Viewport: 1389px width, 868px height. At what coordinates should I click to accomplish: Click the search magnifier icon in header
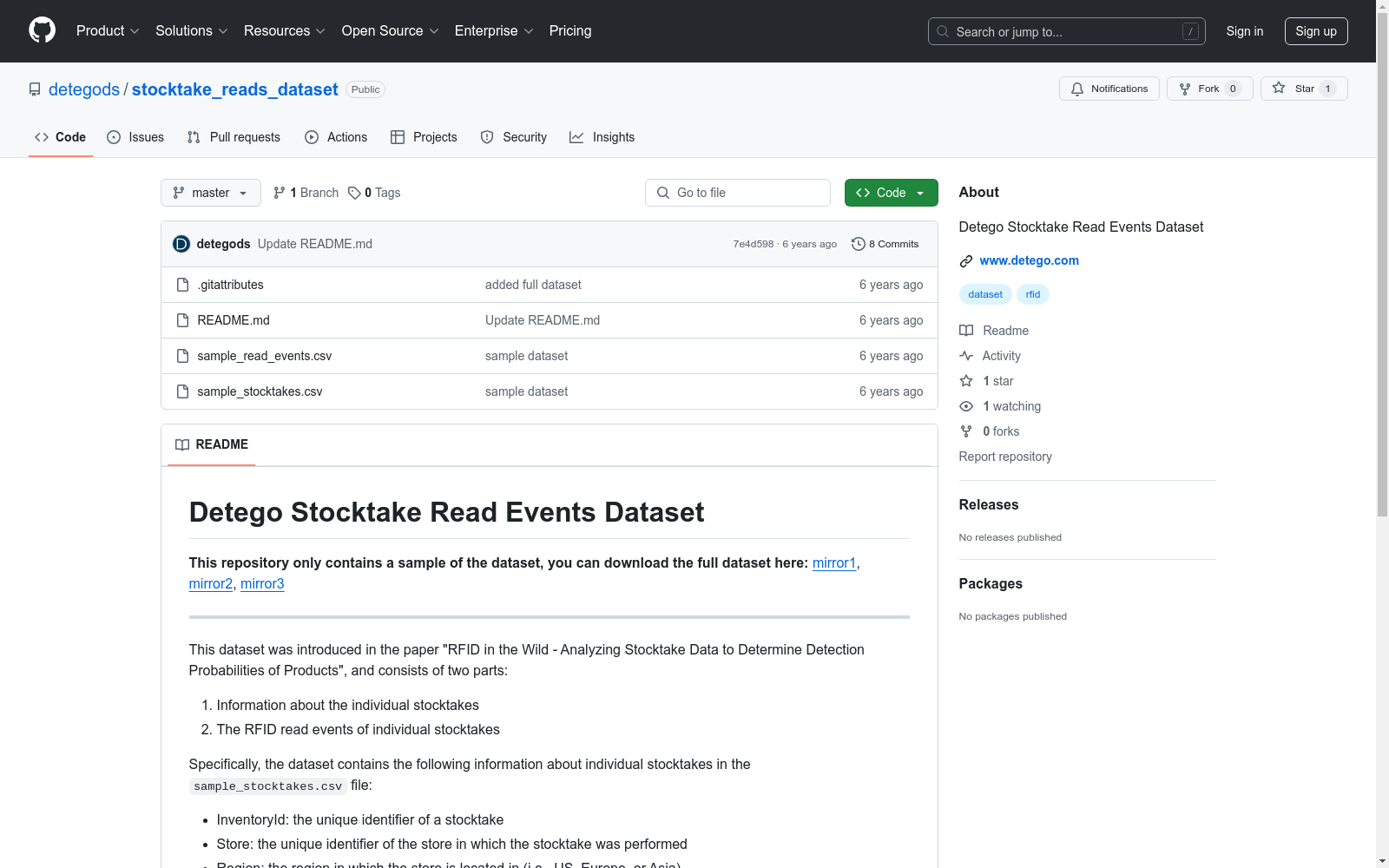coord(943,31)
